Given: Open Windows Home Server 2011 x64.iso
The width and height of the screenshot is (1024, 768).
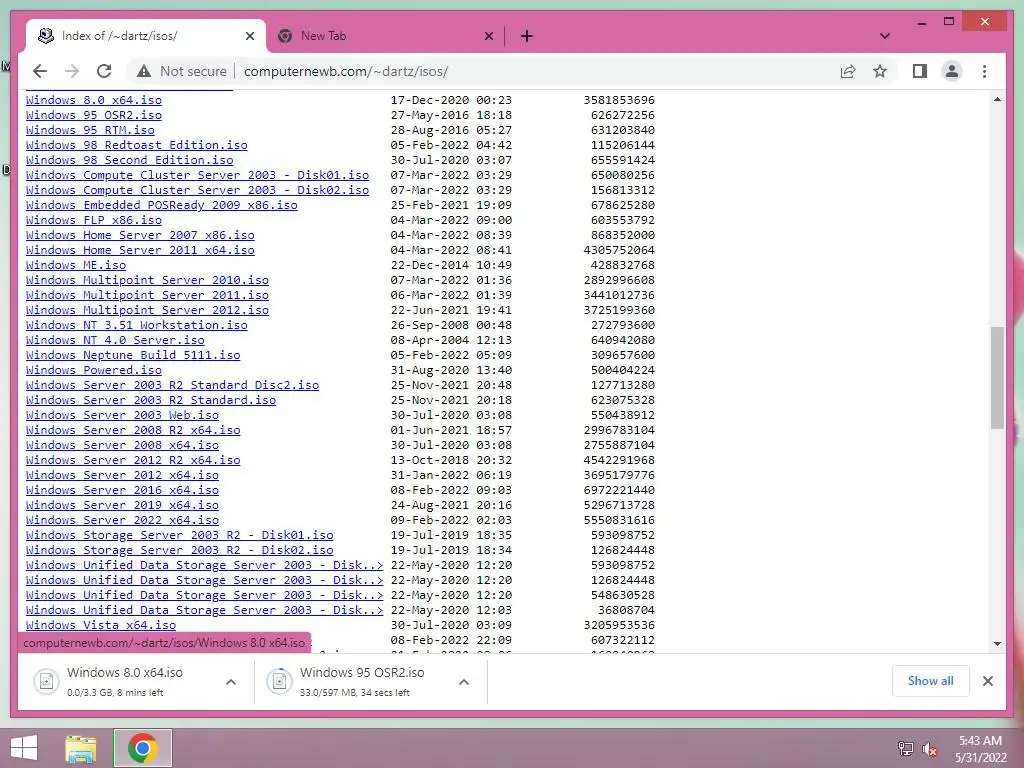Looking at the screenshot, I should (140, 250).
